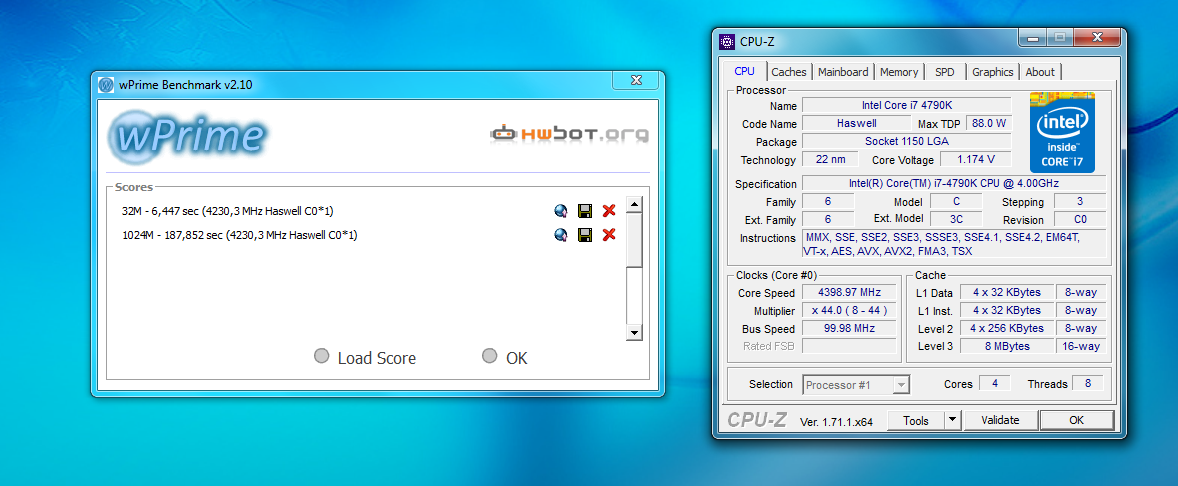This screenshot has width=1178, height=486.
Task: Click the Ext. Model value 3C
Action: [x=956, y=219]
